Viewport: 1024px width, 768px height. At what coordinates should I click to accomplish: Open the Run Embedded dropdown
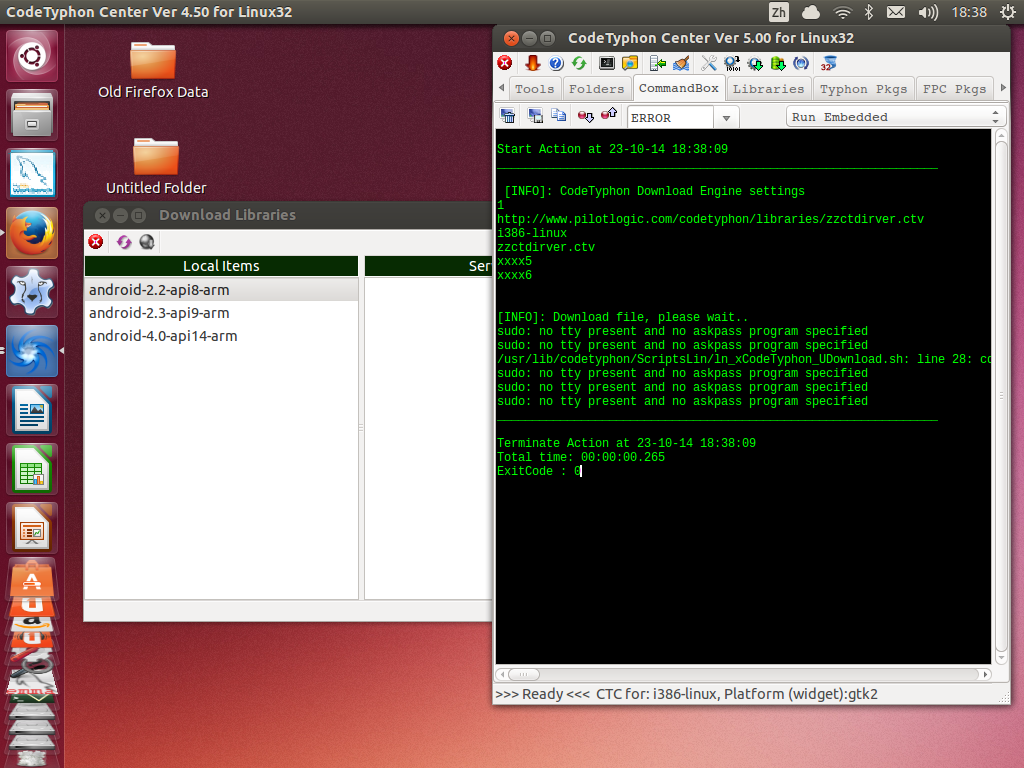pyautogui.click(x=895, y=117)
